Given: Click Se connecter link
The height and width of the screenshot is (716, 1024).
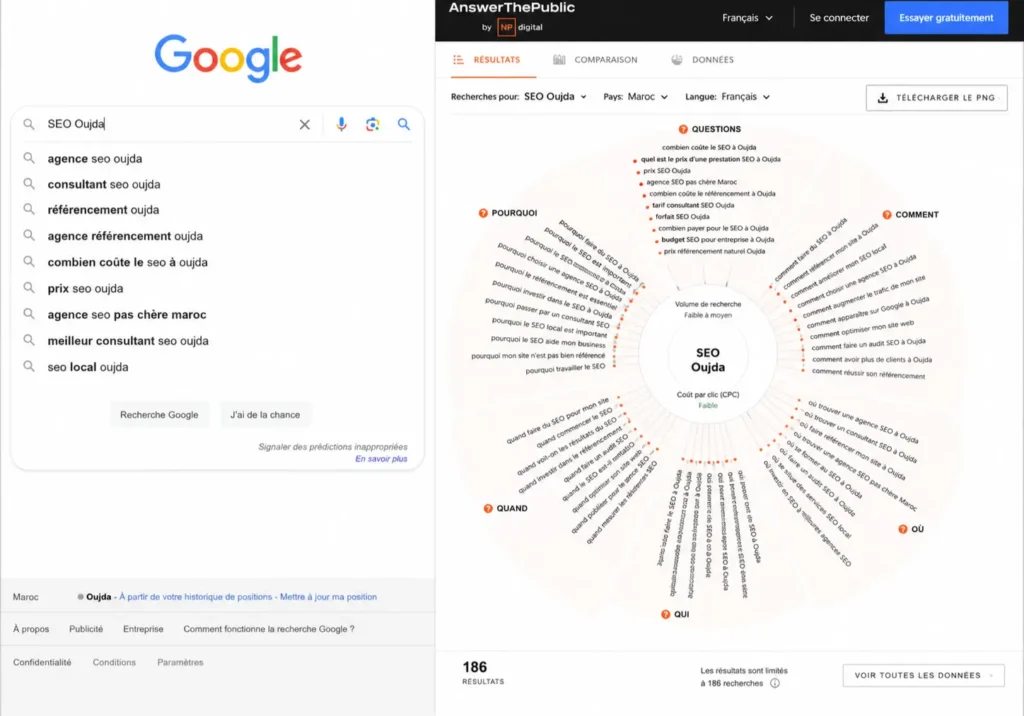Looking at the screenshot, I should click(x=839, y=18).
